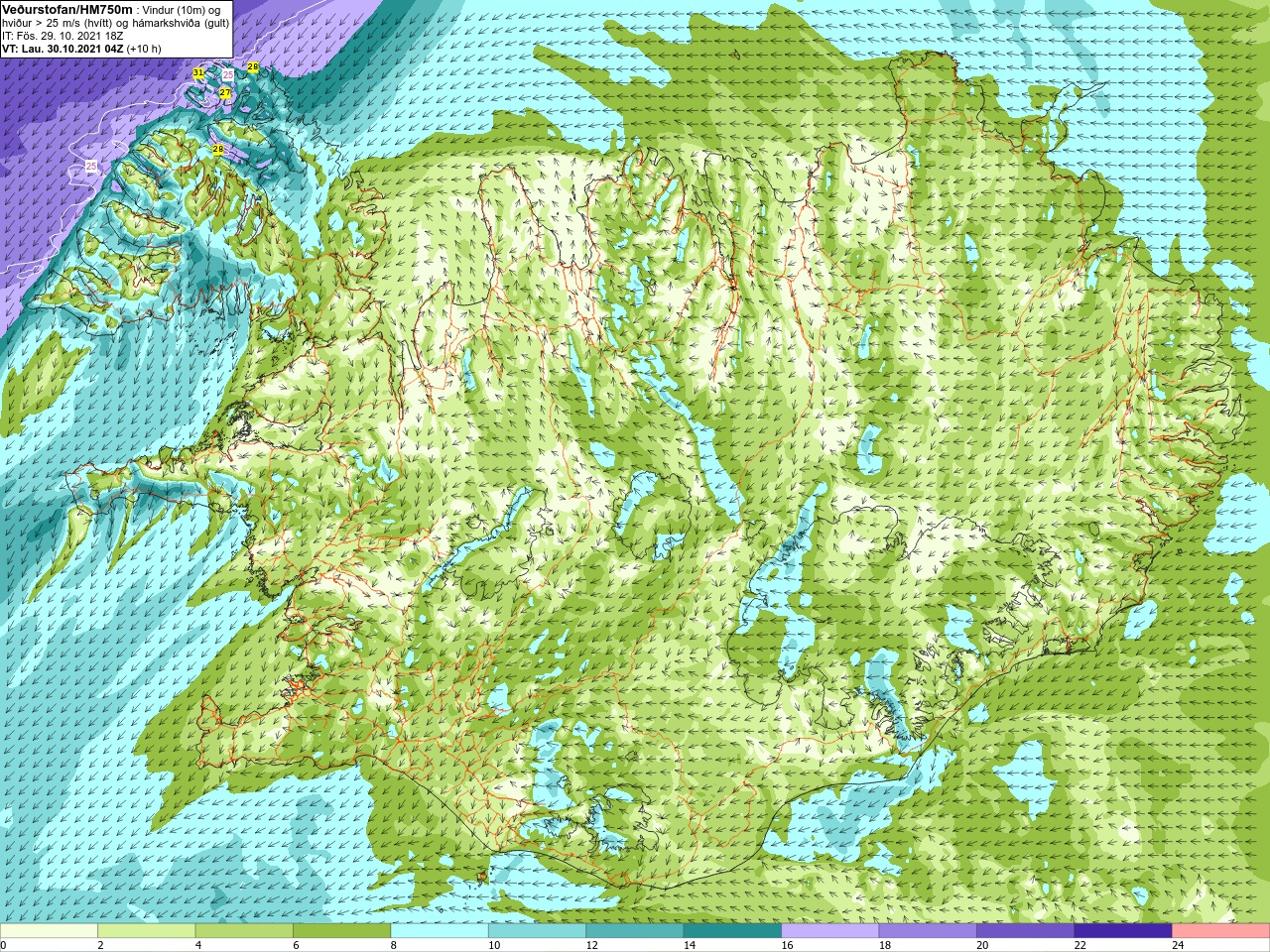Viewport: 1270px width, 952px height.
Task: Click the legend value 22
Action: coord(1080,945)
